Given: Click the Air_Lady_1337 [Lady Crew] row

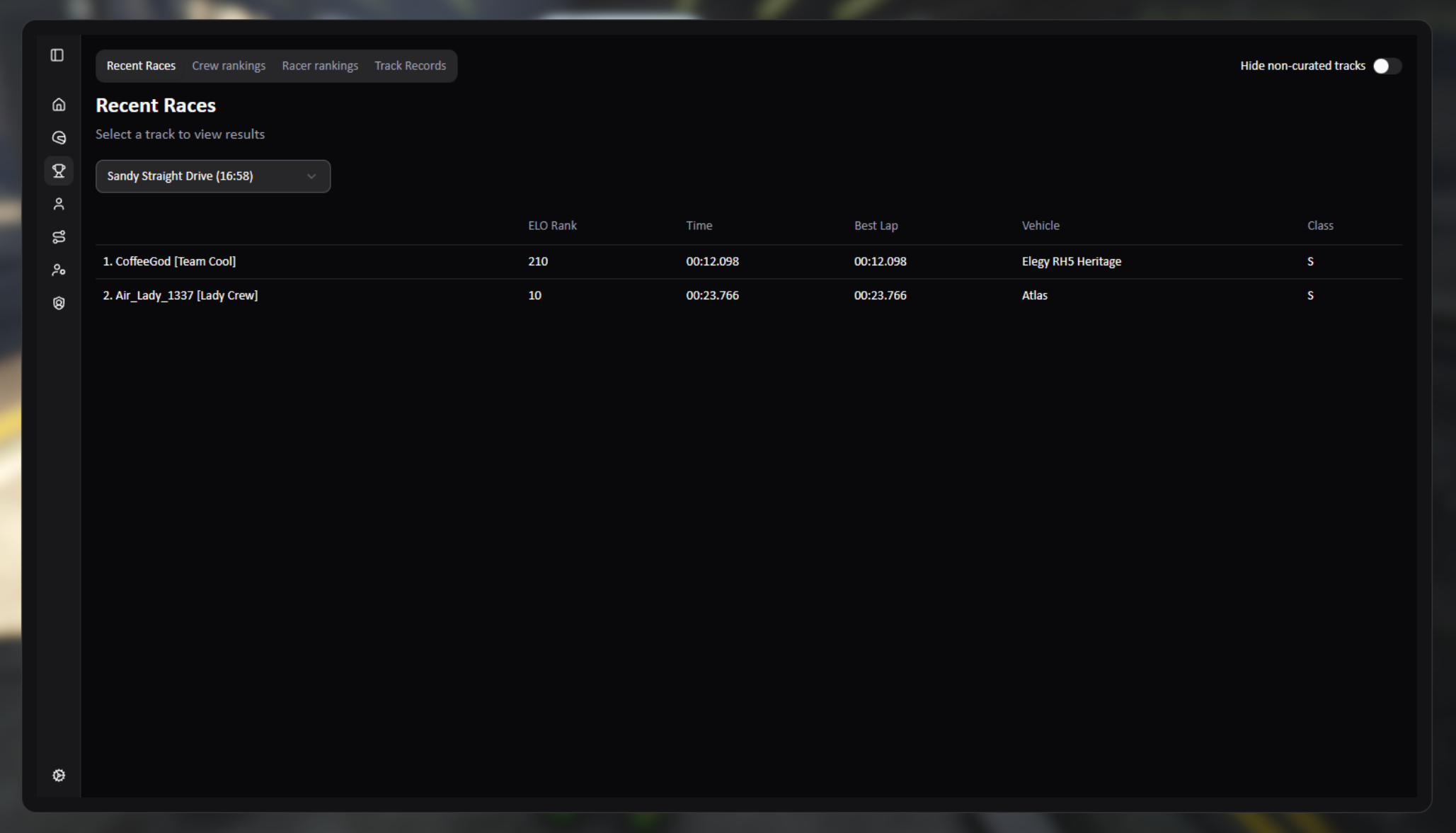Looking at the screenshot, I should (180, 295).
